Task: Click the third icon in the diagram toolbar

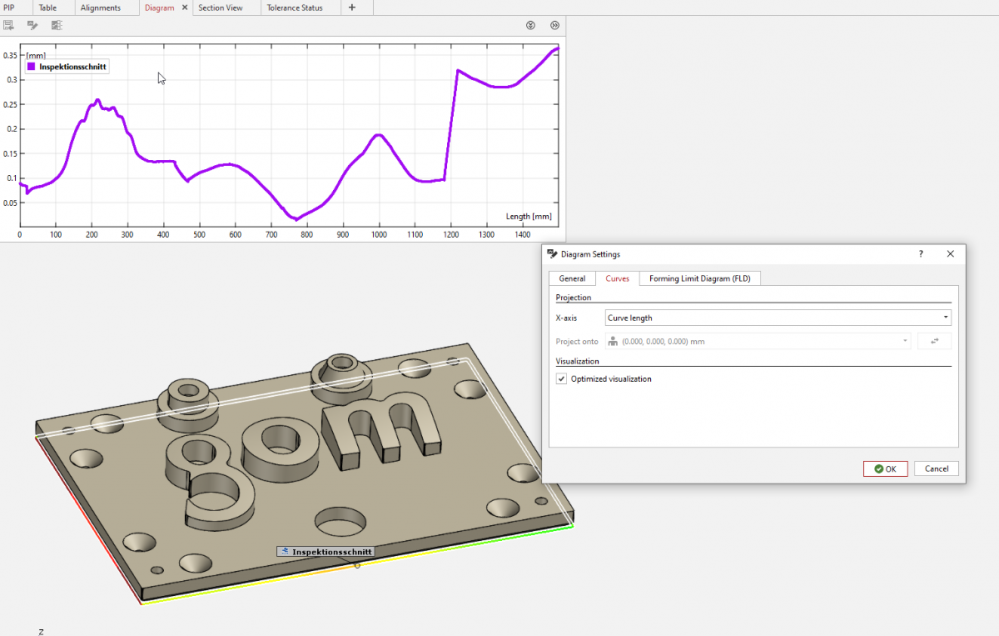Action: pyautogui.click(x=56, y=25)
